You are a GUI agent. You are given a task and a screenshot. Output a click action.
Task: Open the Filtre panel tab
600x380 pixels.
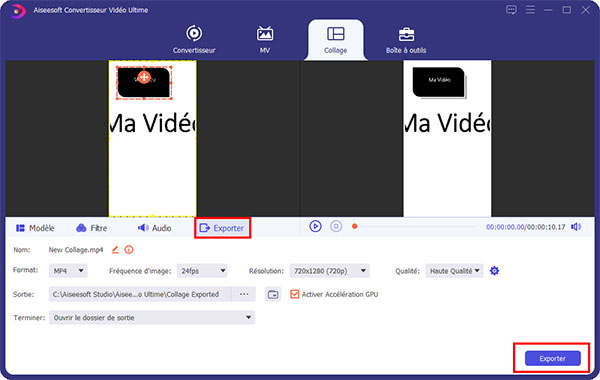[x=92, y=228]
